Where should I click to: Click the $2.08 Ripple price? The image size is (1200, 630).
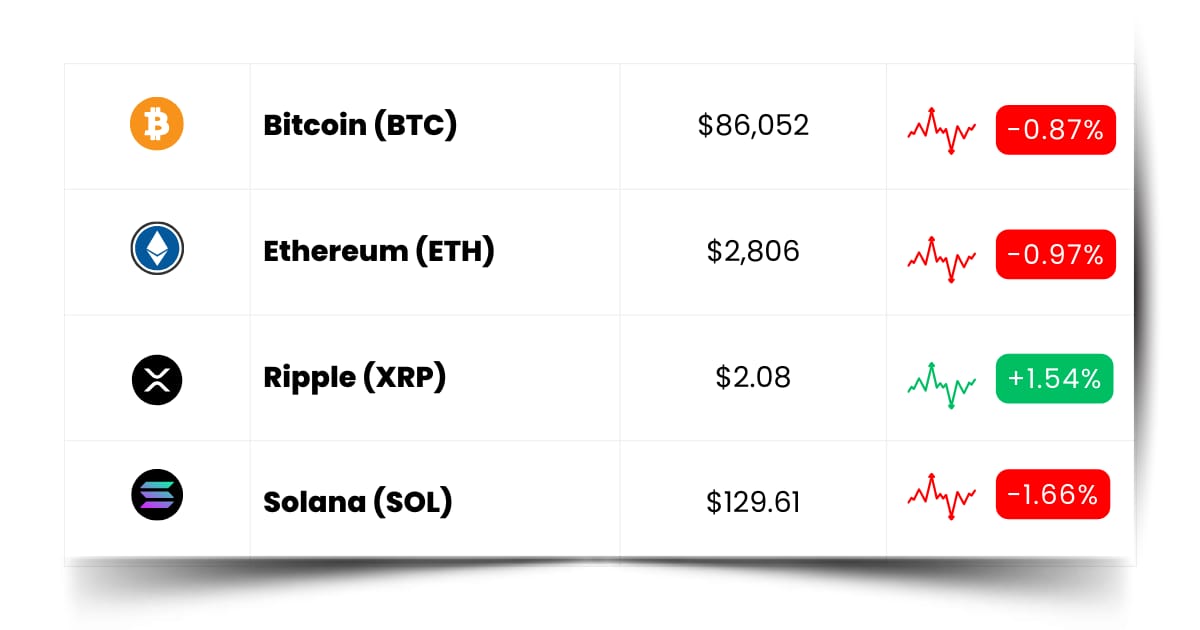coord(753,377)
